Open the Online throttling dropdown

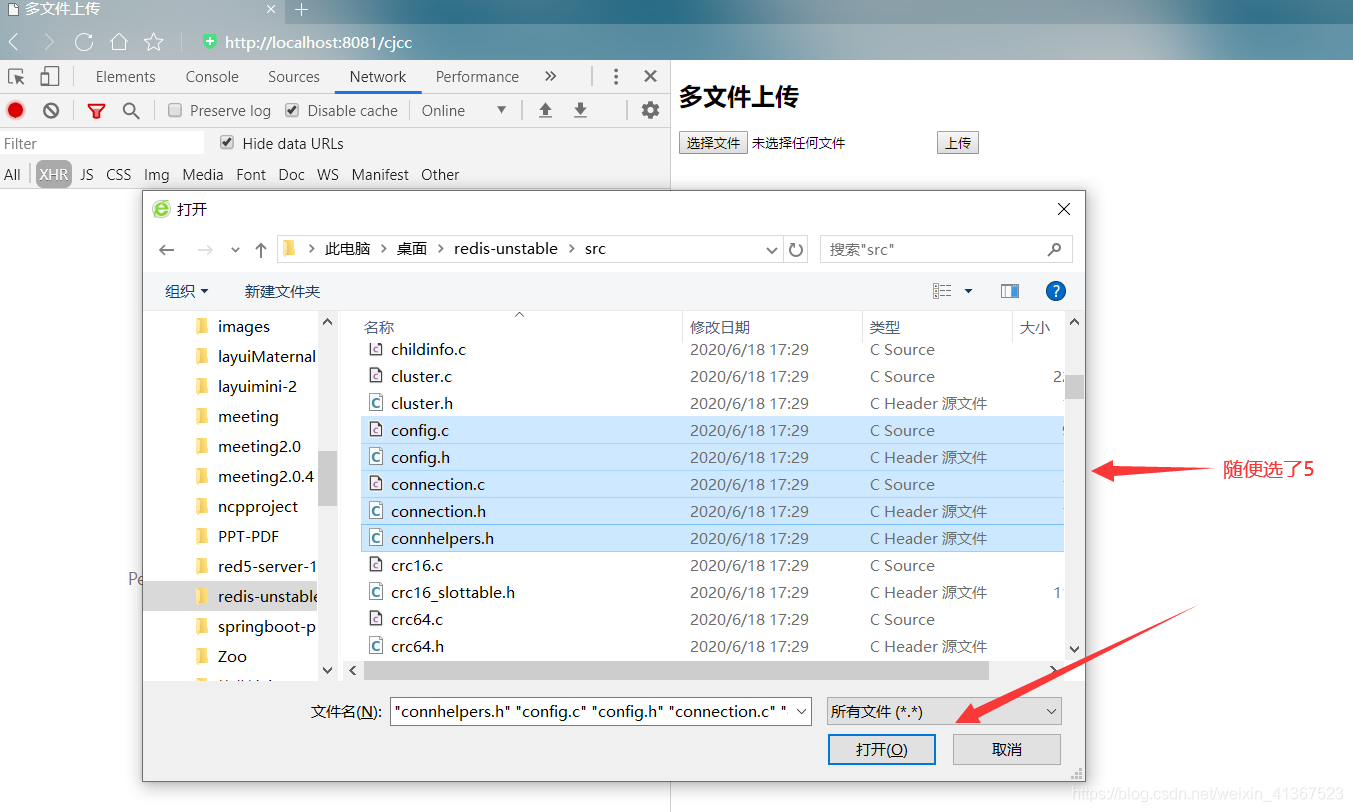(464, 110)
